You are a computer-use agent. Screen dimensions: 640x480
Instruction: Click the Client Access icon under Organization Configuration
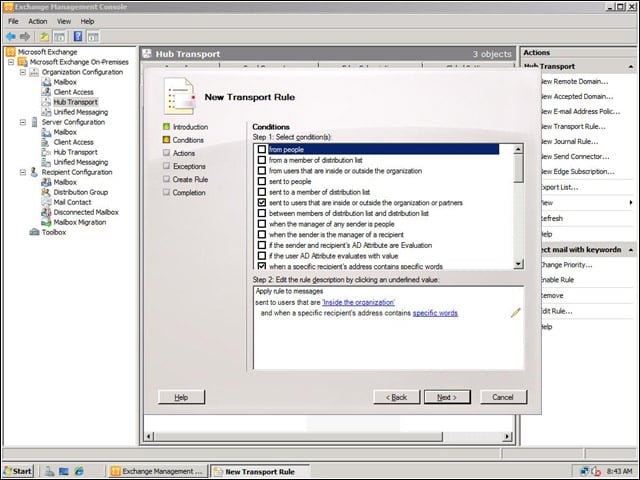pos(46,92)
